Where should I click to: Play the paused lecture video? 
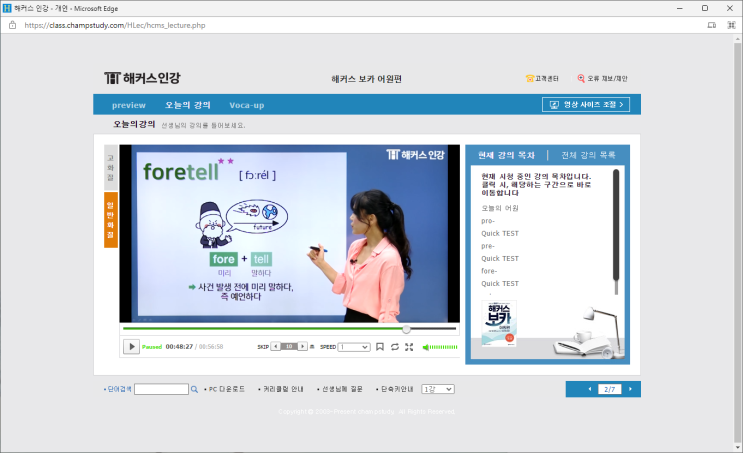click(x=131, y=346)
